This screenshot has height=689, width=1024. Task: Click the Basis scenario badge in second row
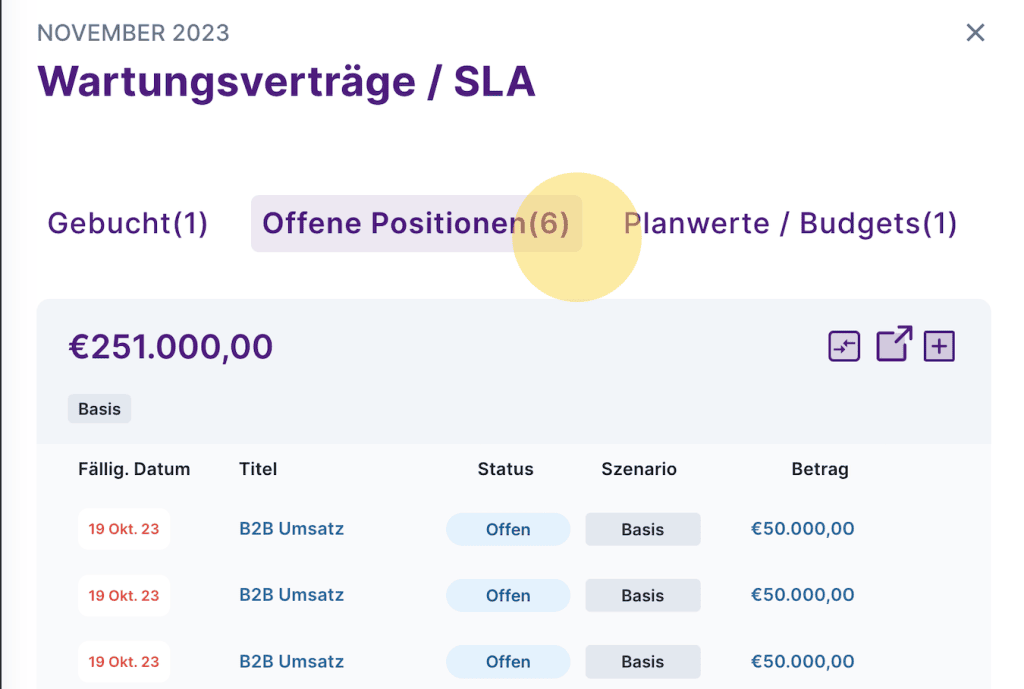pos(642,595)
